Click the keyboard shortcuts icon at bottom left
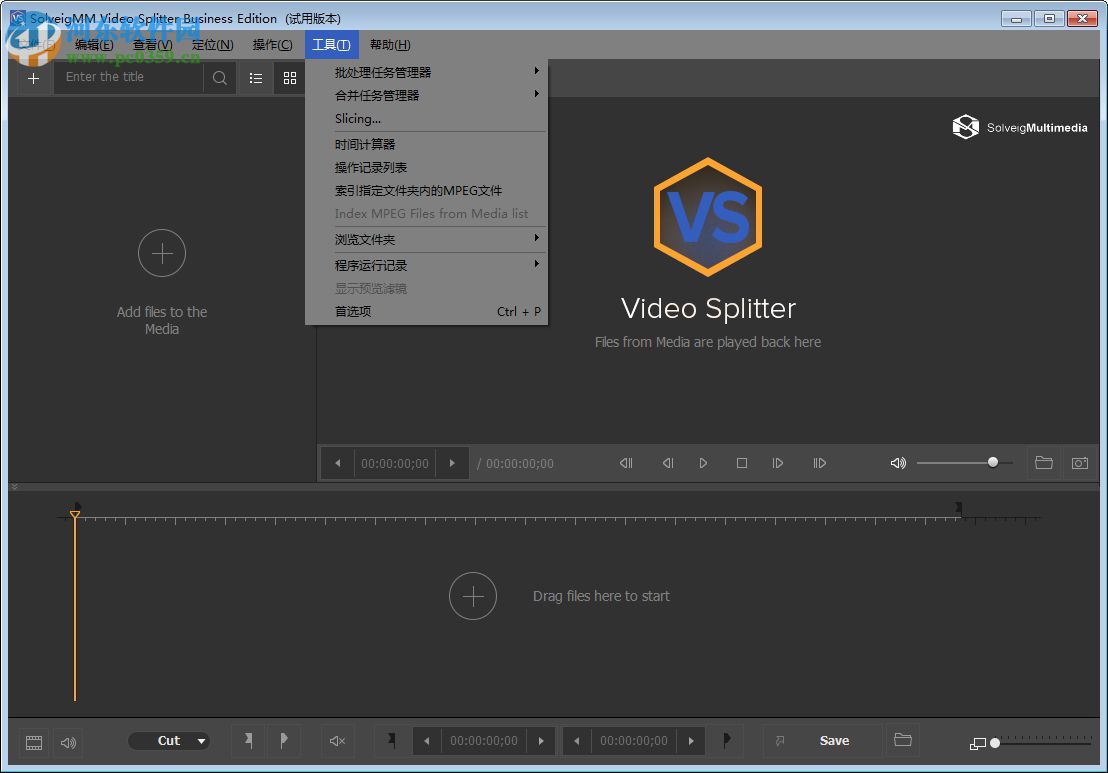 pos(33,742)
